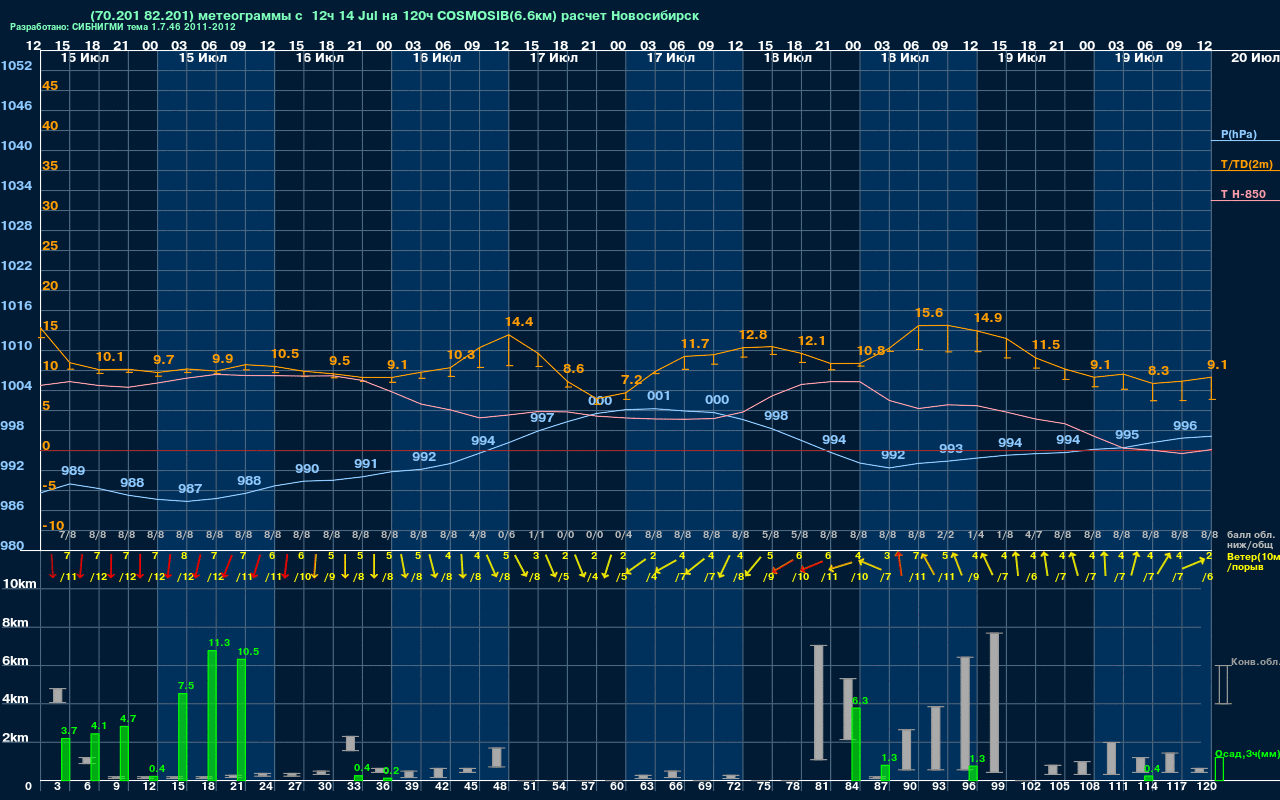Click the green 11.3 precipitation bar
This screenshot has height=800, width=1280.
coord(212,715)
